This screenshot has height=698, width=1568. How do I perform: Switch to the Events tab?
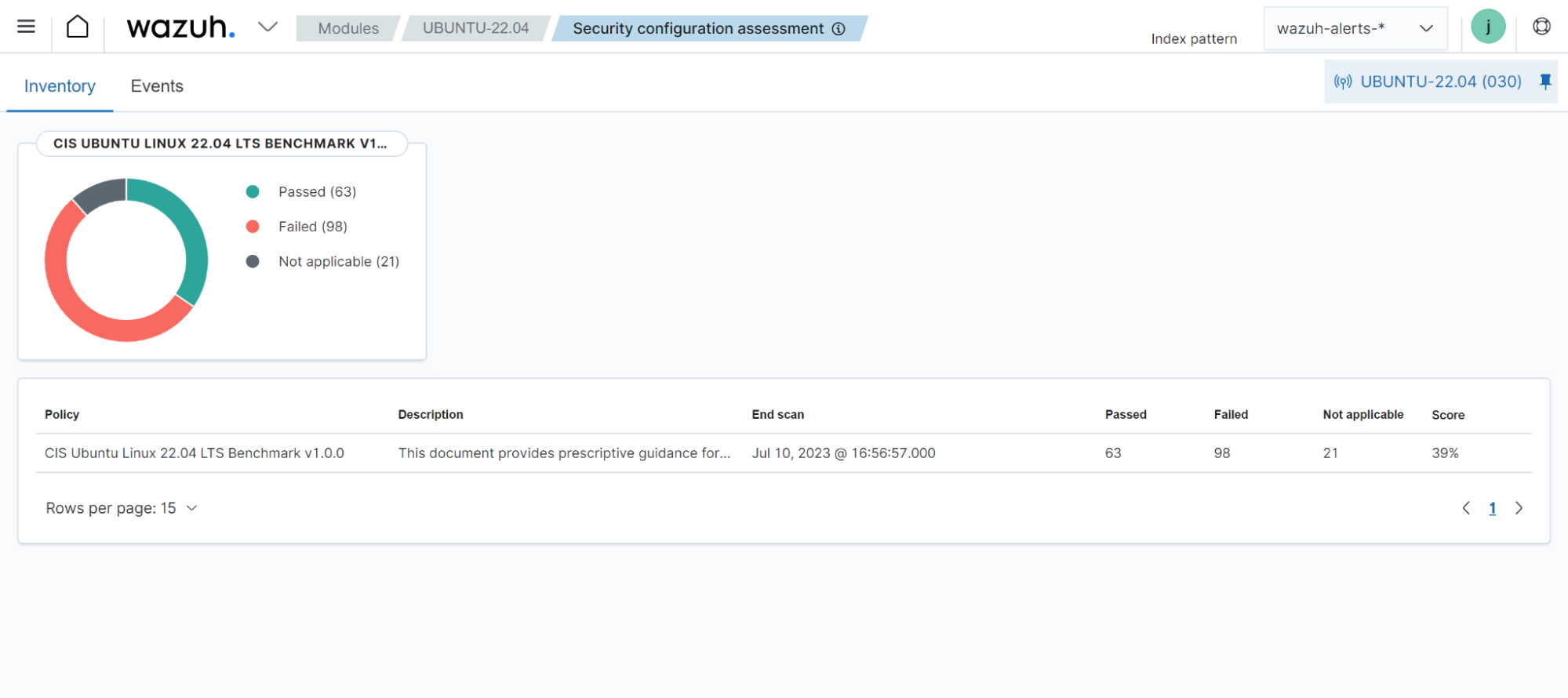click(x=157, y=86)
